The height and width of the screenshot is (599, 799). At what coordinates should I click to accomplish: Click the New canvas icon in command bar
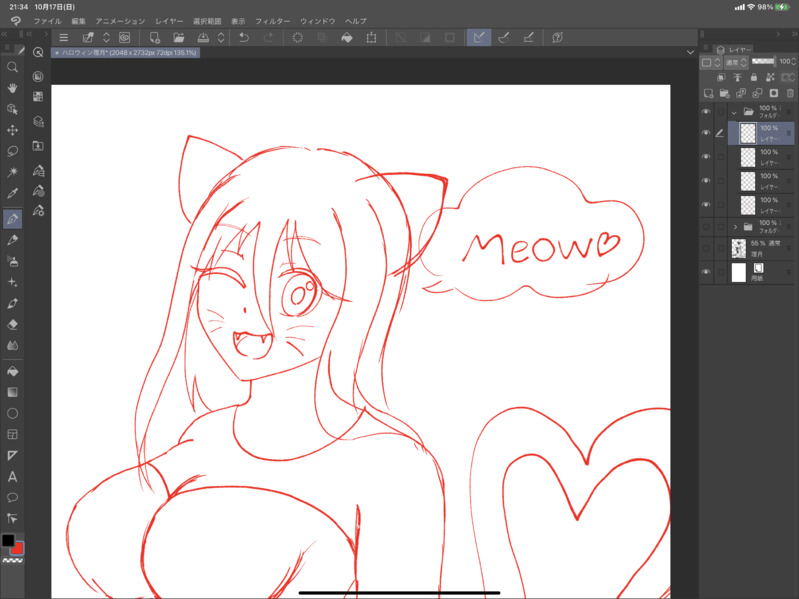pyautogui.click(x=154, y=37)
